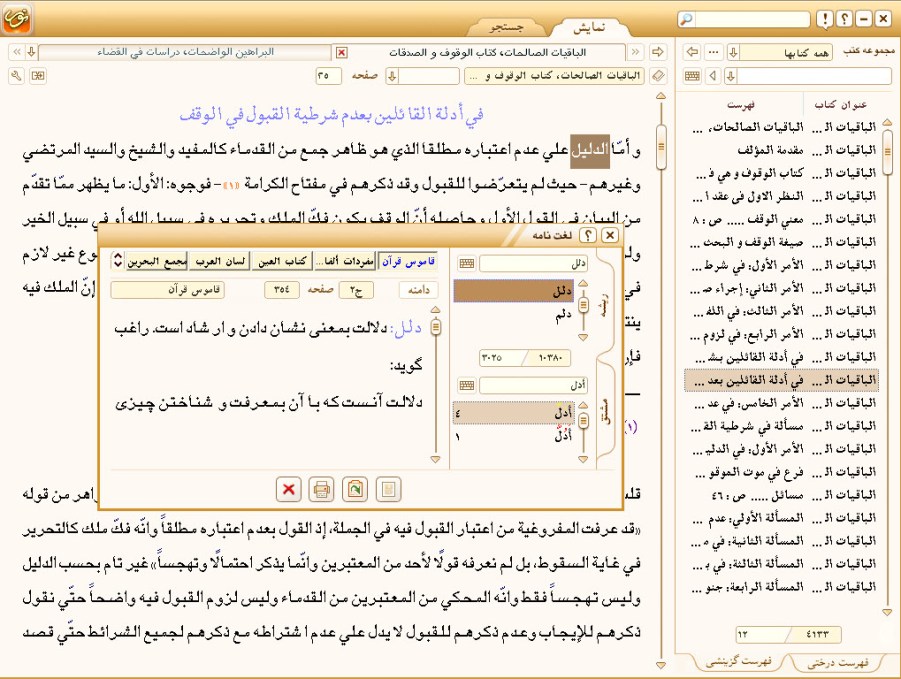Click the application logo icon at top left

click(x=17, y=18)
